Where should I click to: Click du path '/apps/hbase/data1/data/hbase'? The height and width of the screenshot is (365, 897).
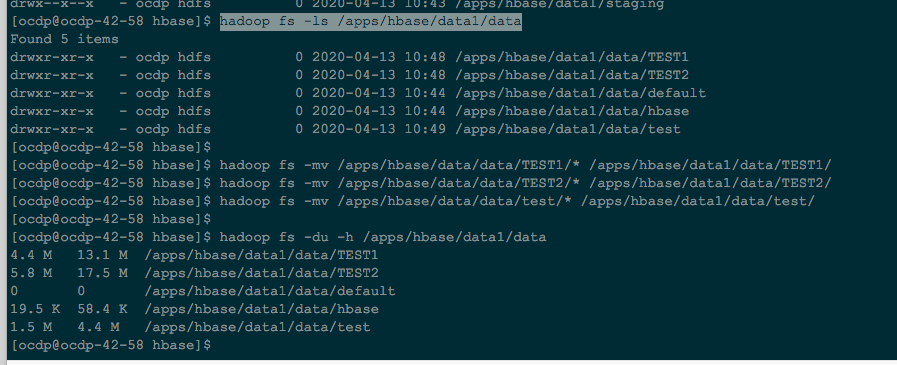pyautogui.click(x=261, y=310)
